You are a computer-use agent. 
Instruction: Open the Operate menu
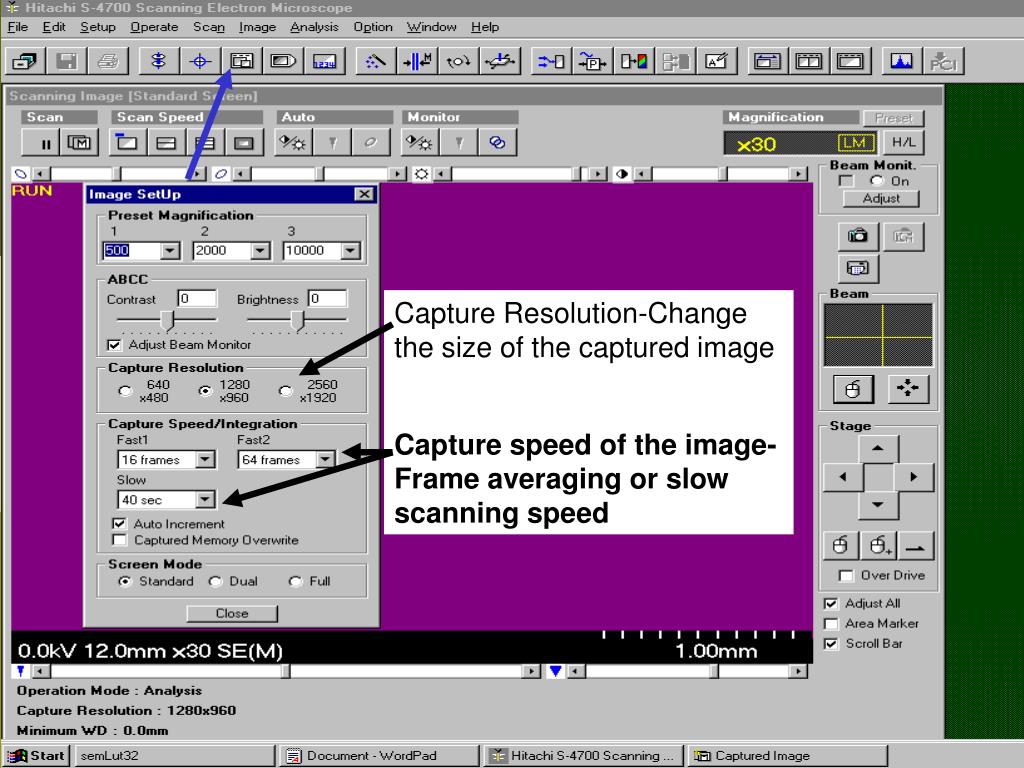coord(154,27)
